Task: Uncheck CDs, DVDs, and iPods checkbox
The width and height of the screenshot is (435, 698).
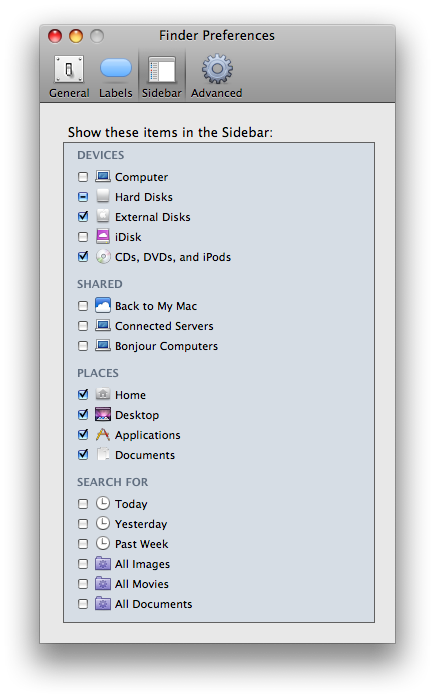Action: [x=83, y=257]
